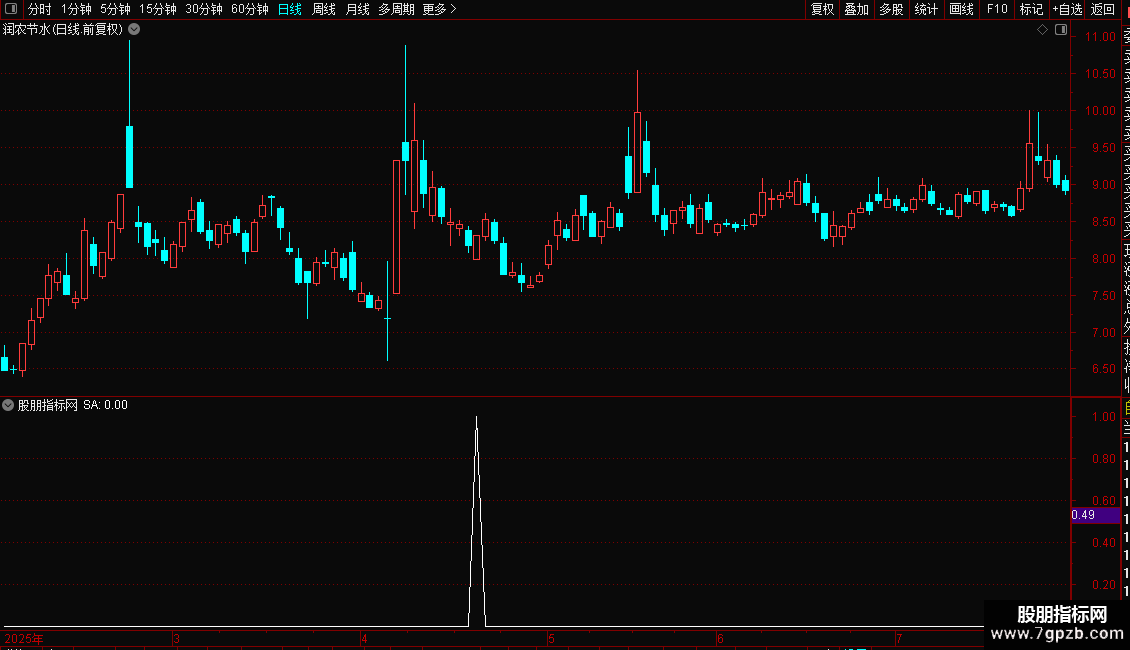The width and height of the screenshot is (1130, 650).
Task: Click the 叠加 overlay button
Action: pyautogui.click(x=857, y=9)
